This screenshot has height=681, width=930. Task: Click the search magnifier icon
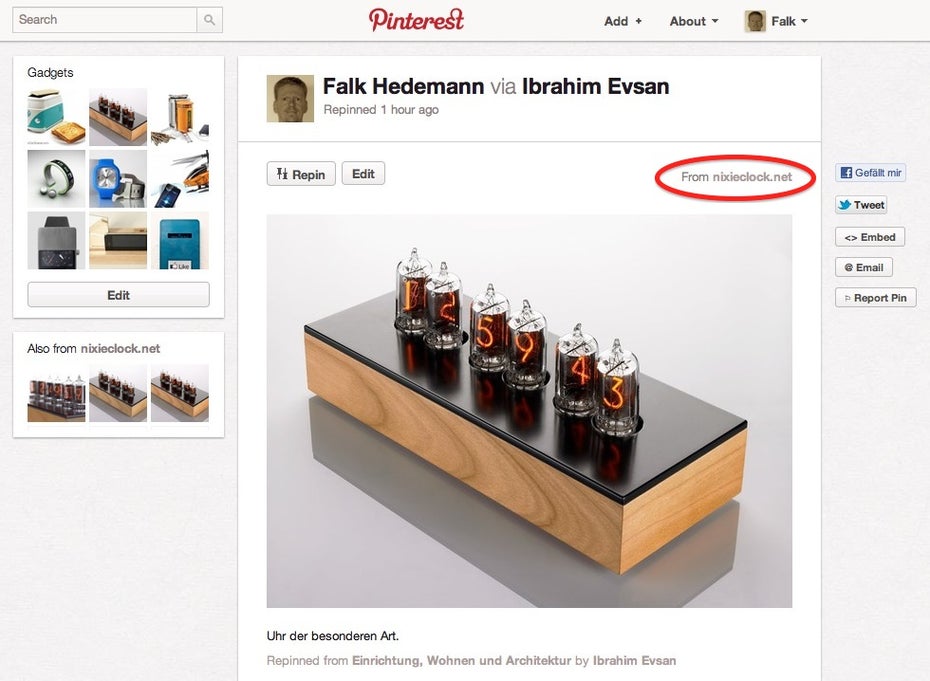coord(209,20)
